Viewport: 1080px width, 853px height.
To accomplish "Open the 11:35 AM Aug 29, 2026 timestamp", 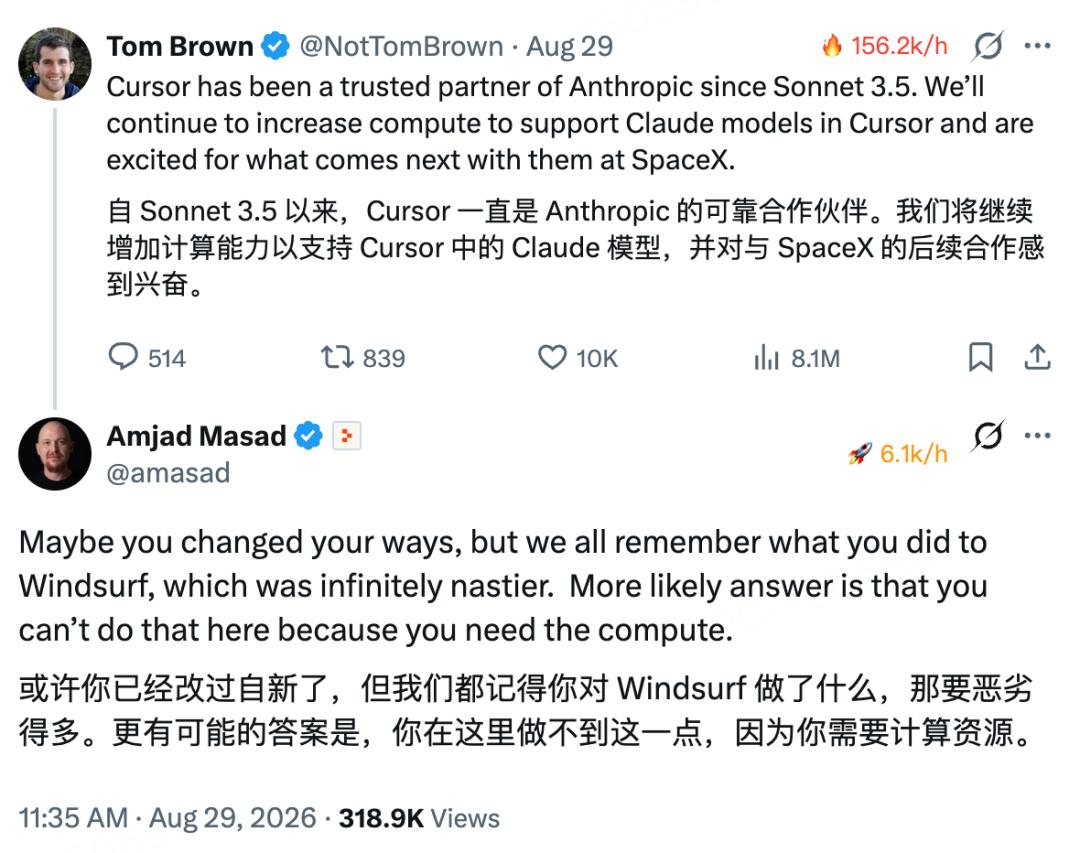I will (167, 818).
